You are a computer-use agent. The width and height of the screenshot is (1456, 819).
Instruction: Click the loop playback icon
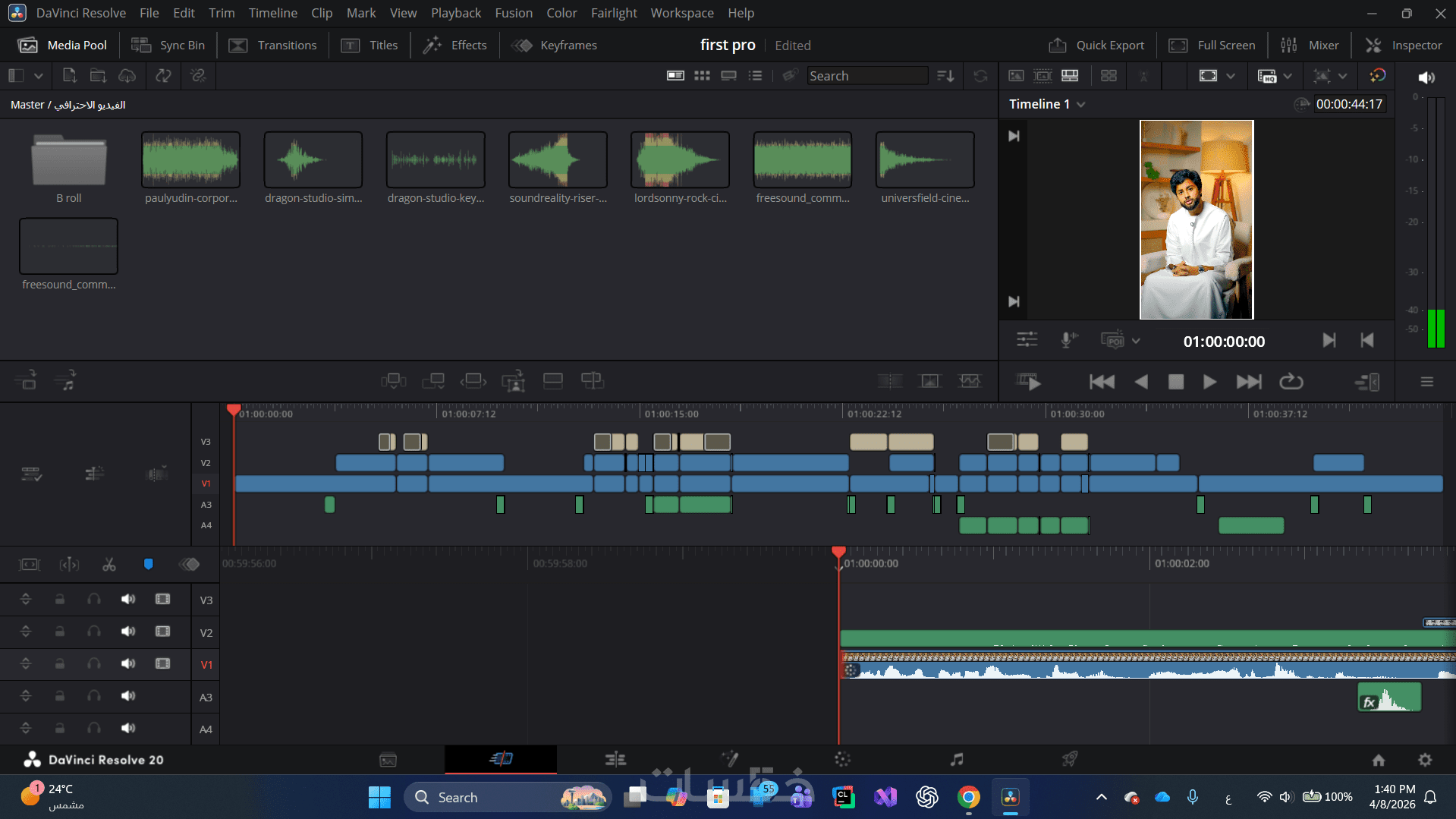[x=1291, y=382]
